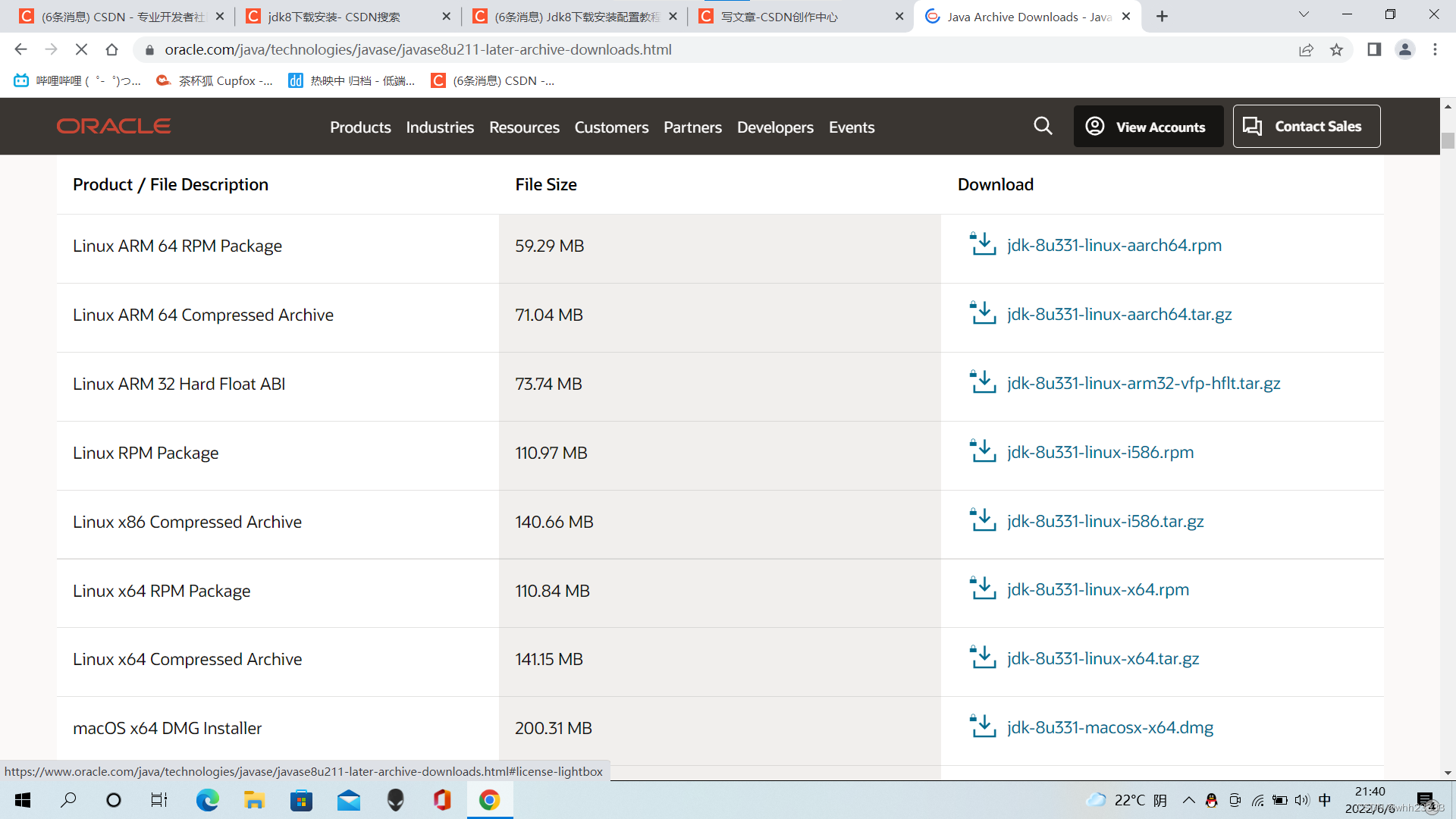Share this page via share icon

[x=1306, y=49]
